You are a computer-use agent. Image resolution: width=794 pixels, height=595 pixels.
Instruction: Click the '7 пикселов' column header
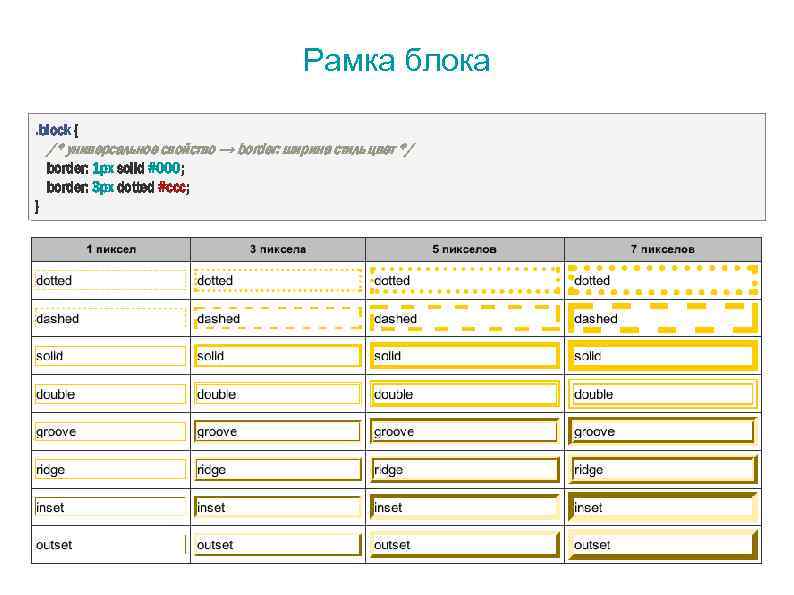(x=662, y=249)
